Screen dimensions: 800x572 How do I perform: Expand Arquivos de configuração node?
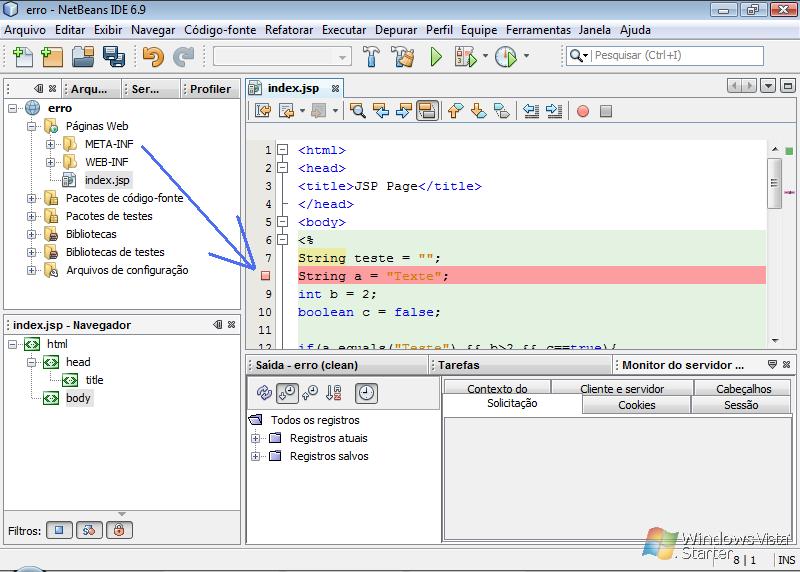tap(32, 270)
